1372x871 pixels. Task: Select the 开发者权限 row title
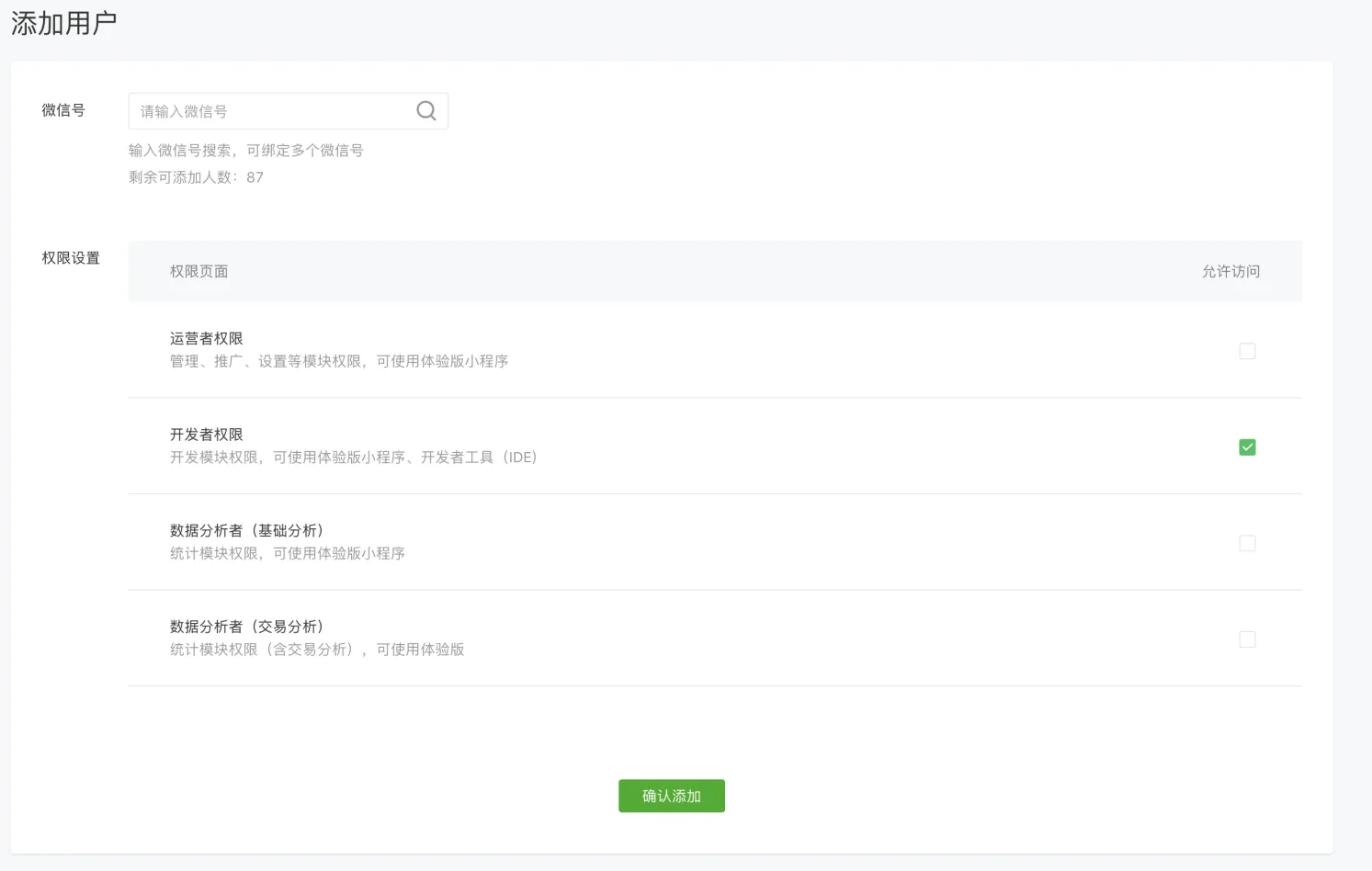[207, 435]
